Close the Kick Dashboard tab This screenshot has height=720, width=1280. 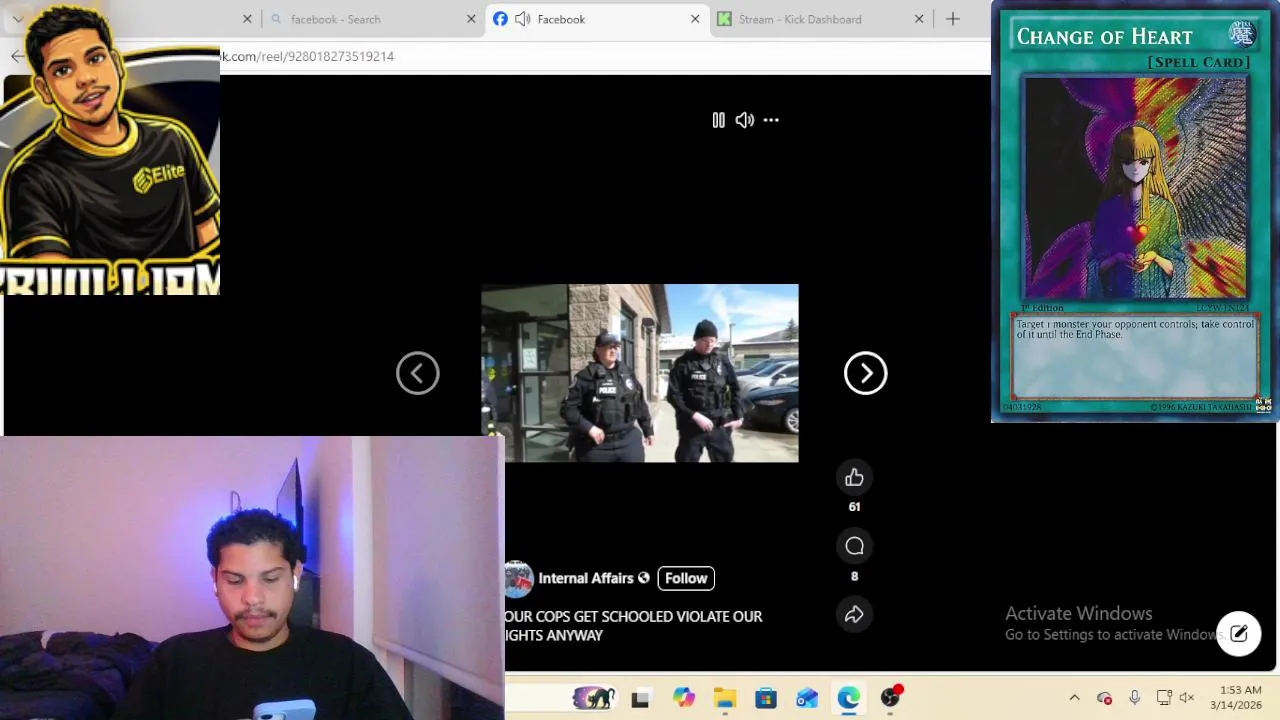919,19
